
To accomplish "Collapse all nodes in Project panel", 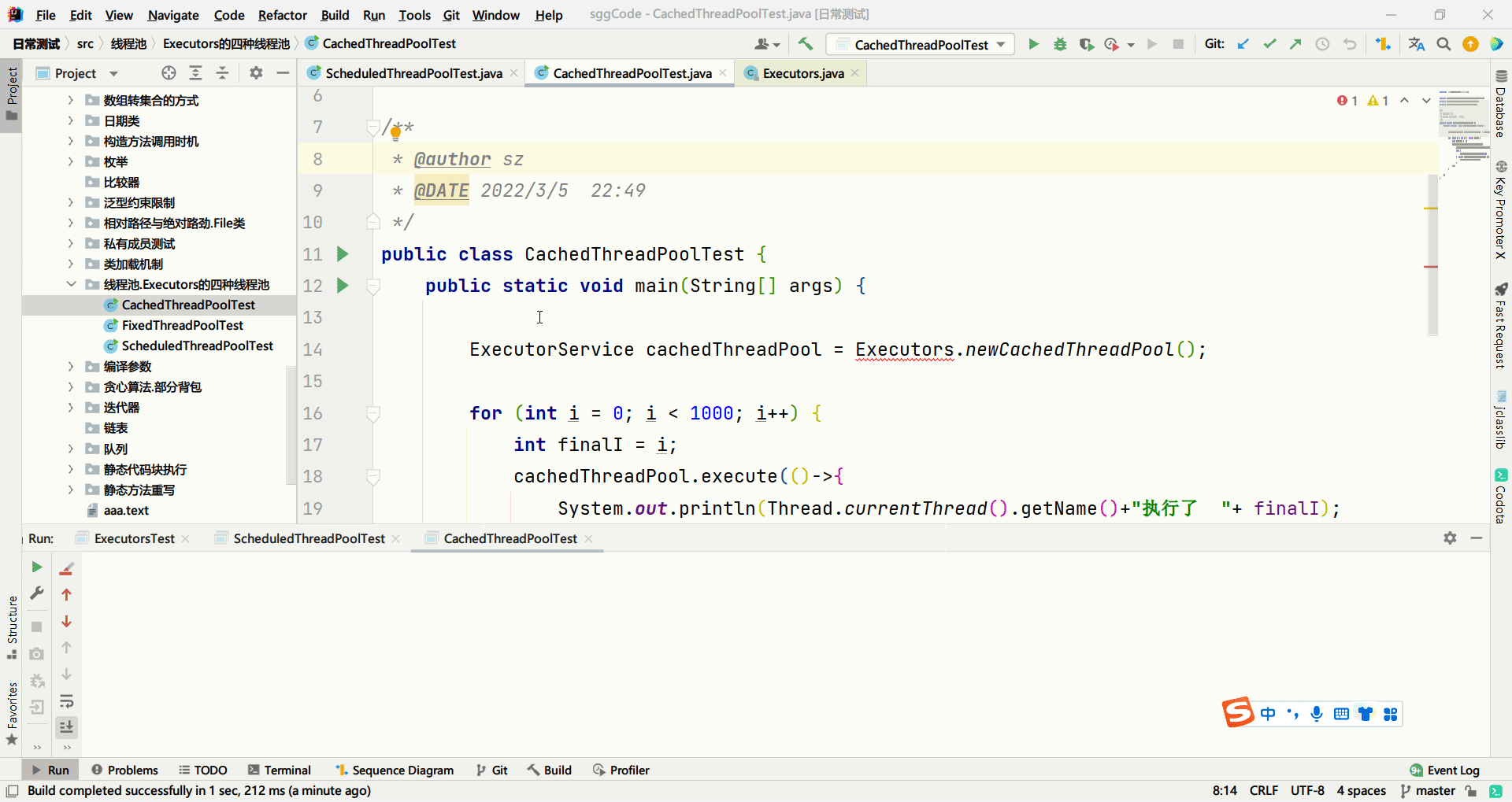I will [x=222, y=73].
